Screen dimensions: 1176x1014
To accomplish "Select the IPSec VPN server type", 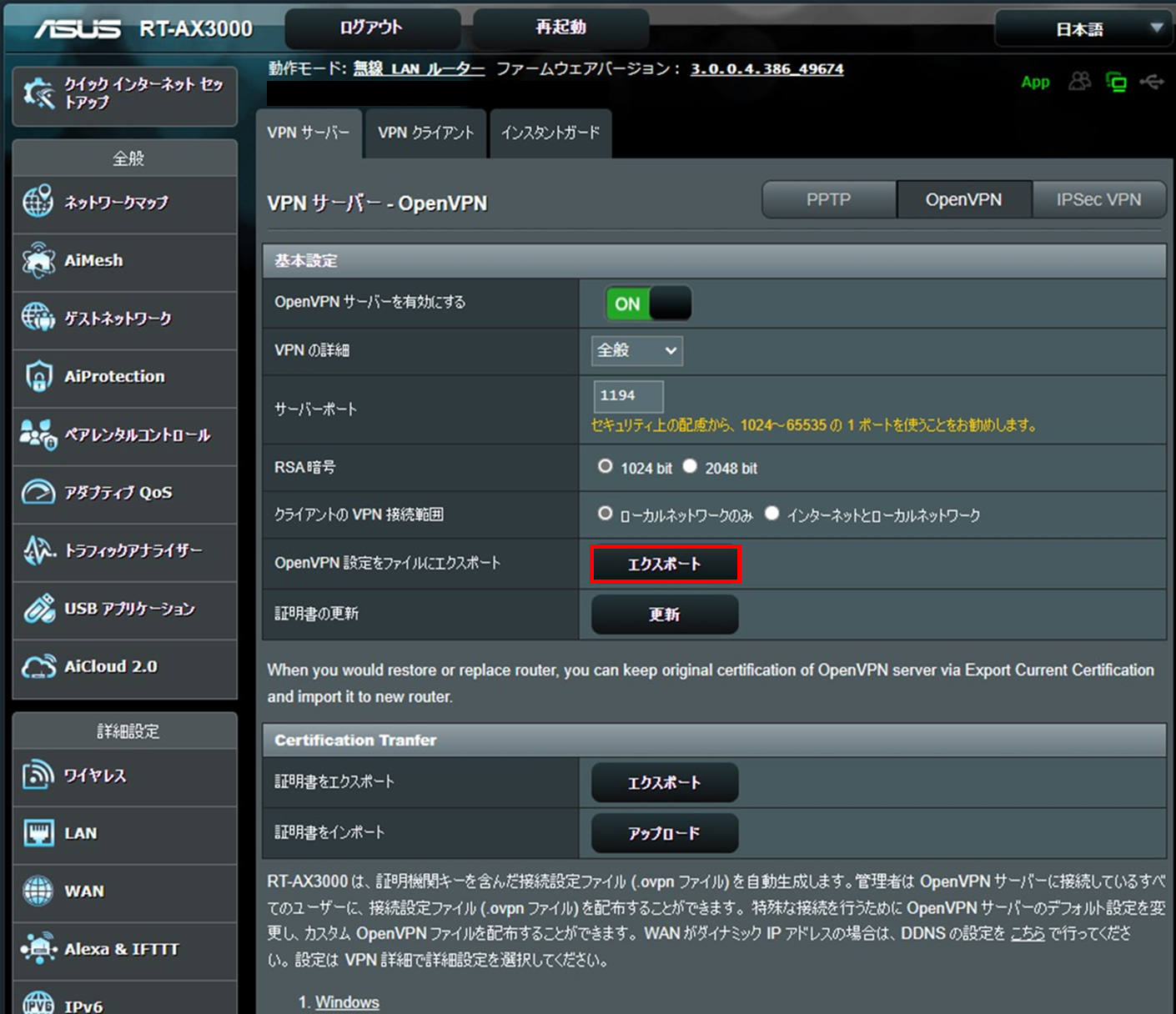I will pyautogui.click(x=1098, y=200).
